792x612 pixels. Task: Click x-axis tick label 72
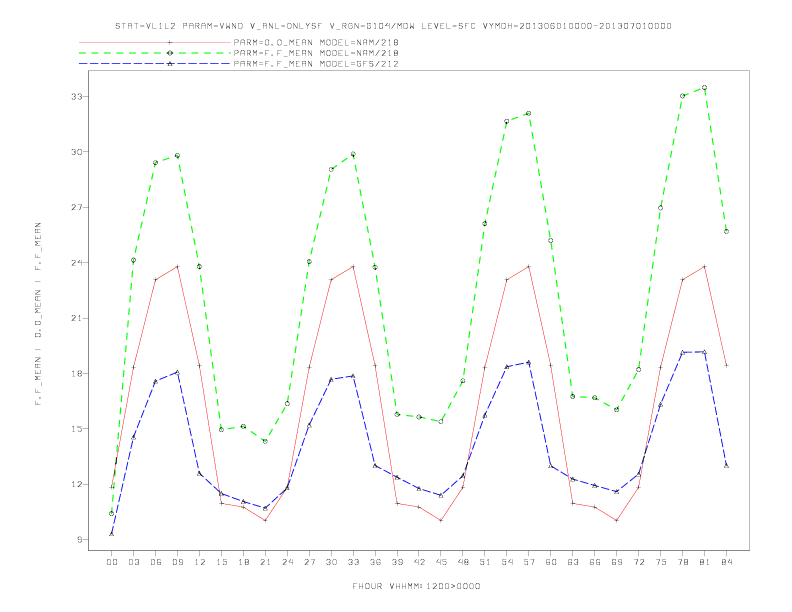tap(638, 562)
